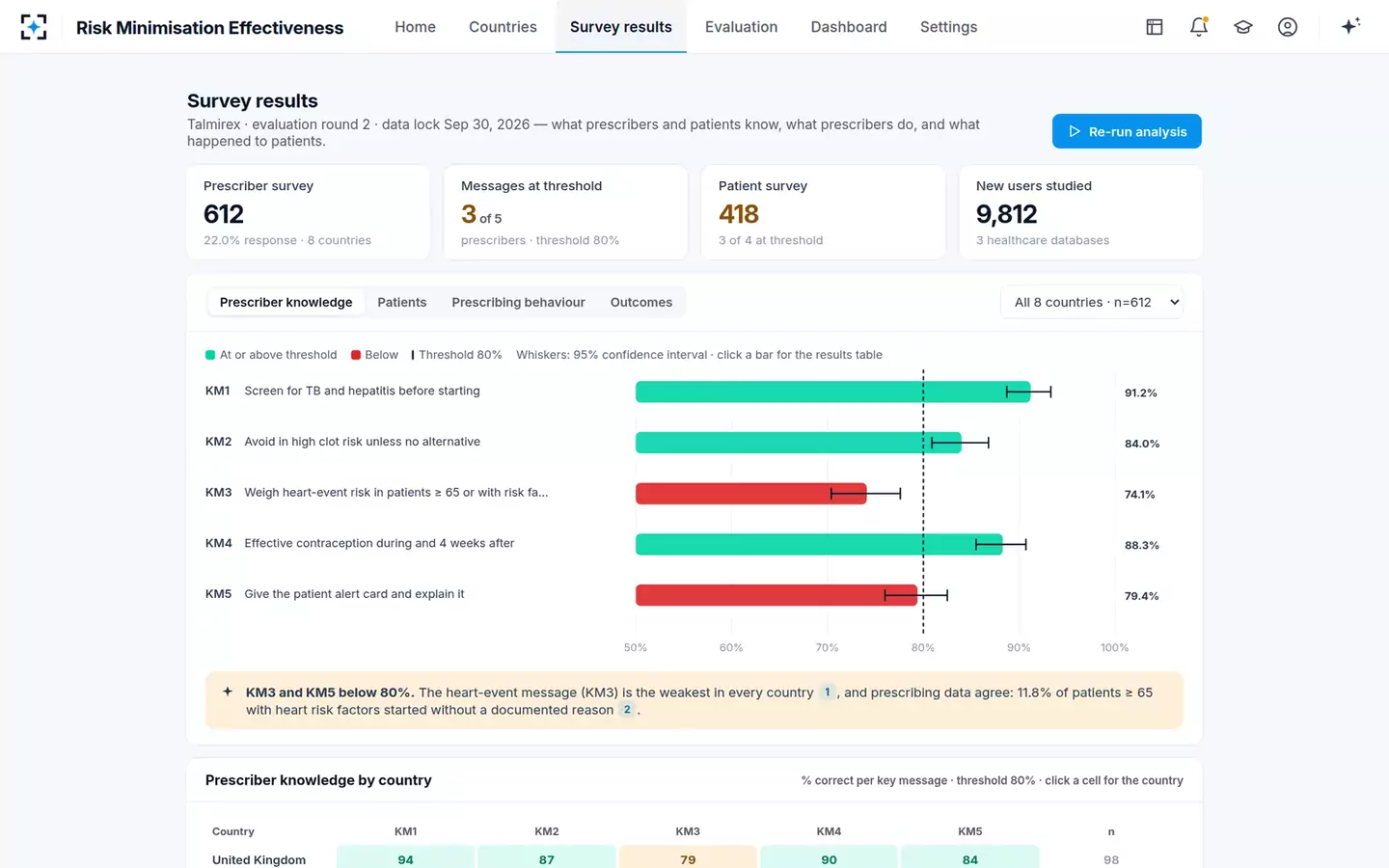Click the KM3 red bar
This screenshot has height=868, width=1389.
tap(751, 494)
